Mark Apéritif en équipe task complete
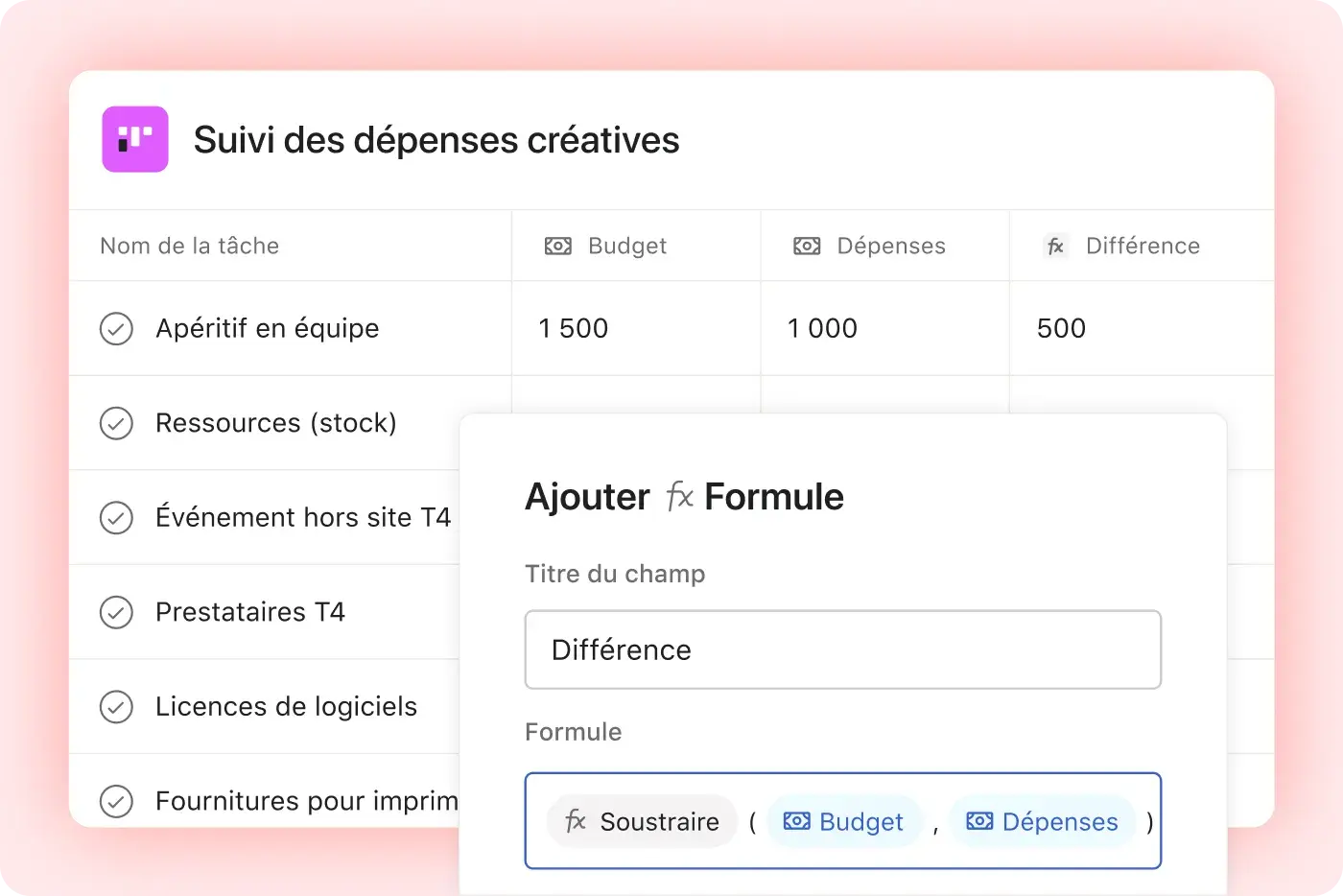This screenshot has width=1343, height=896. tap(116, 329)
